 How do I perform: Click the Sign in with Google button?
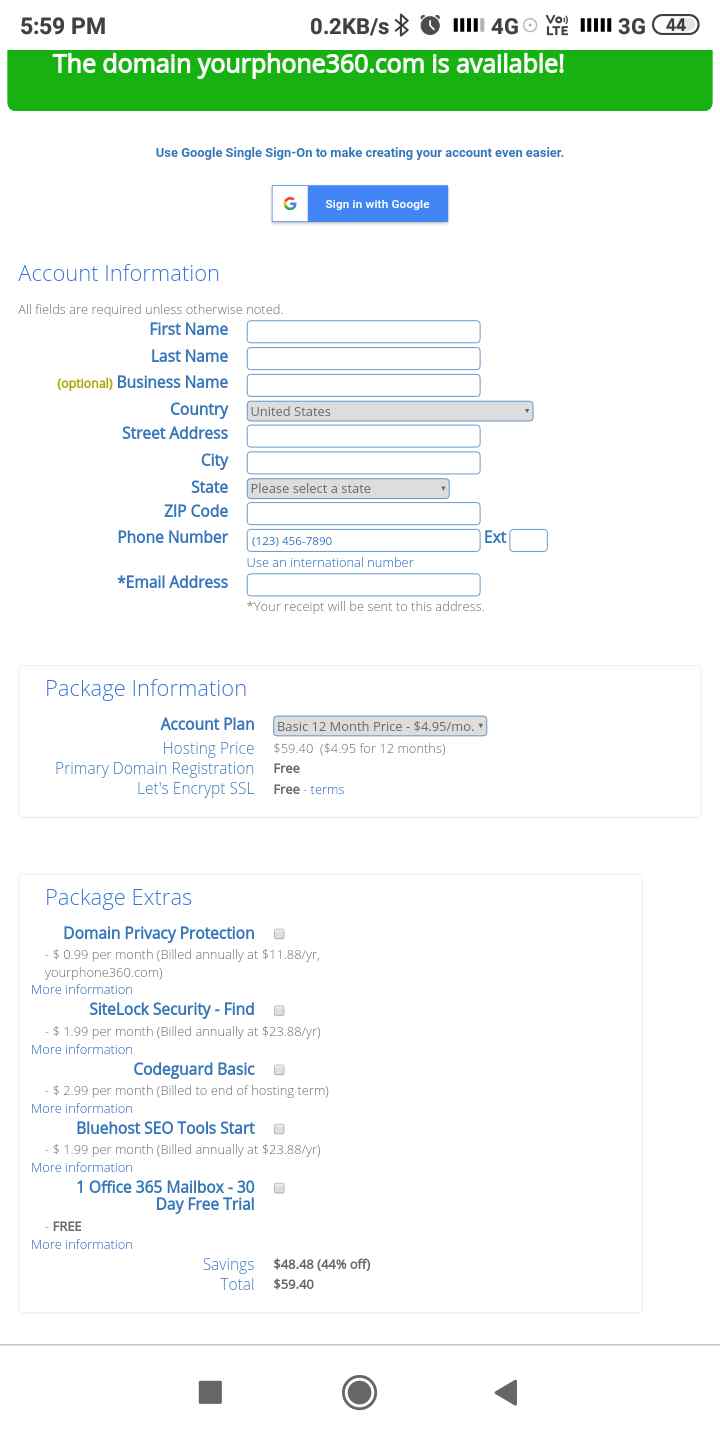(360, 204)
